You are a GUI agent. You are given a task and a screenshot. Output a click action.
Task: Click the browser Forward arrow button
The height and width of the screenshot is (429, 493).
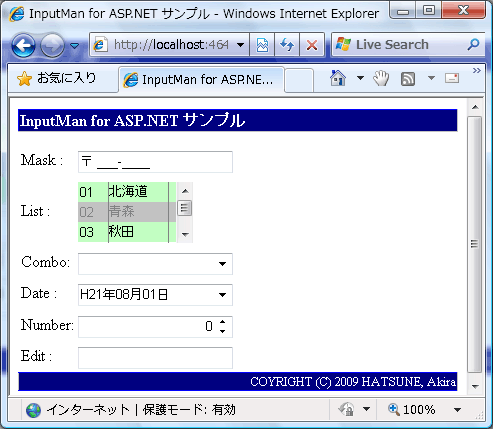point(52,45)
